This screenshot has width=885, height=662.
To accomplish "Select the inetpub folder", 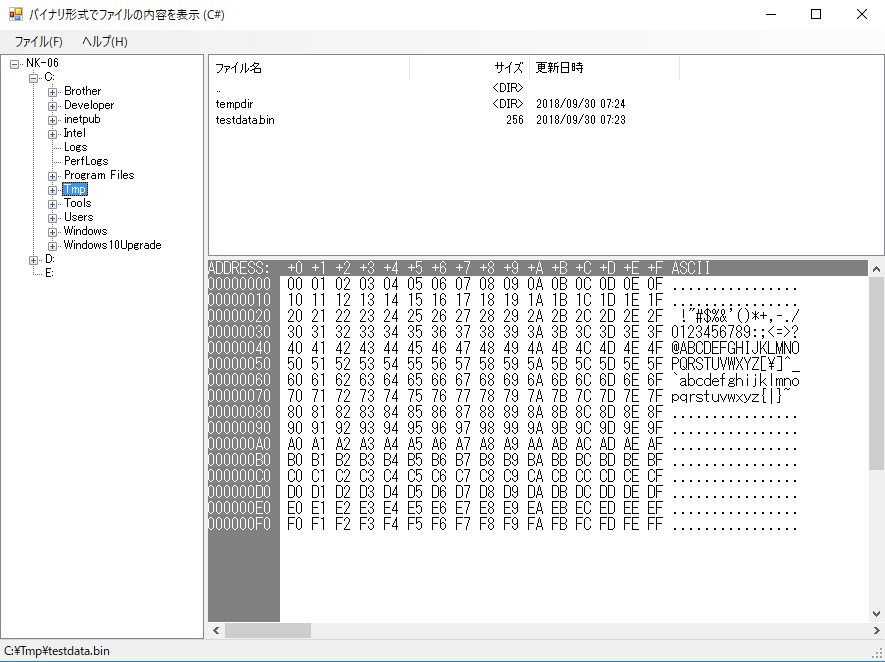I will tap(82, 119).
